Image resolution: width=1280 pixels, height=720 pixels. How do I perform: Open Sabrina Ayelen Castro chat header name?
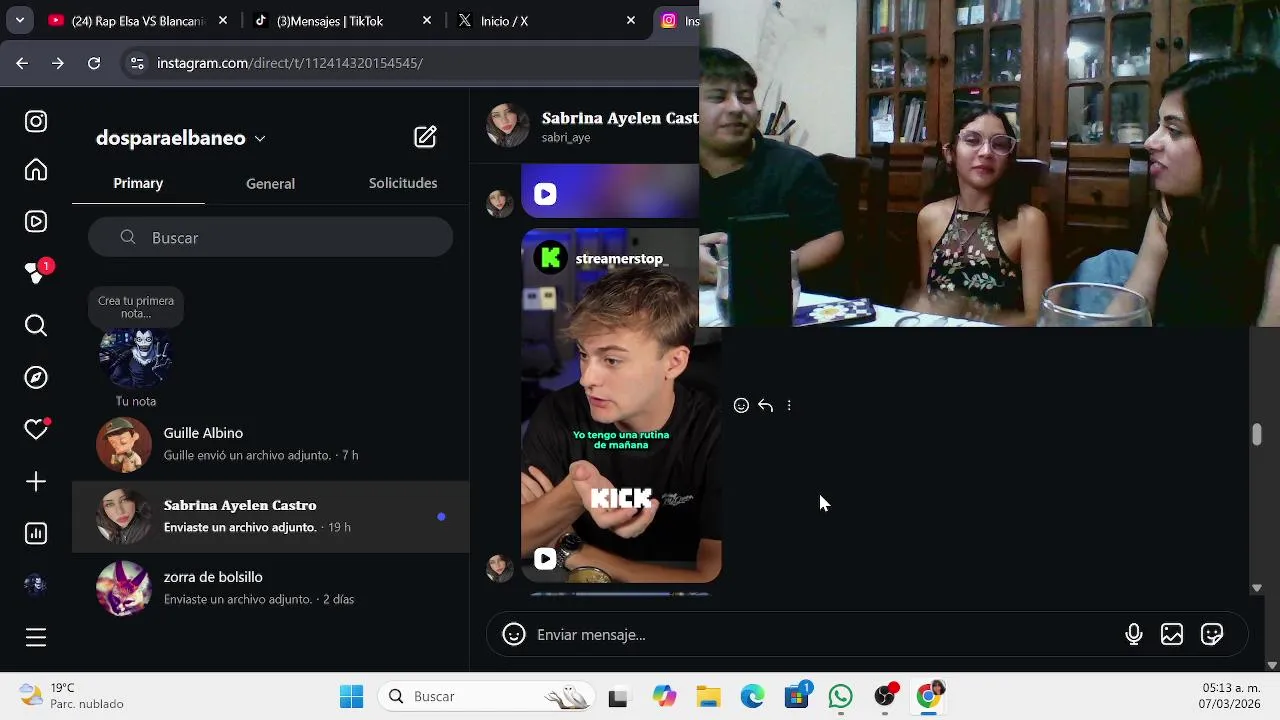coord(620,118)
